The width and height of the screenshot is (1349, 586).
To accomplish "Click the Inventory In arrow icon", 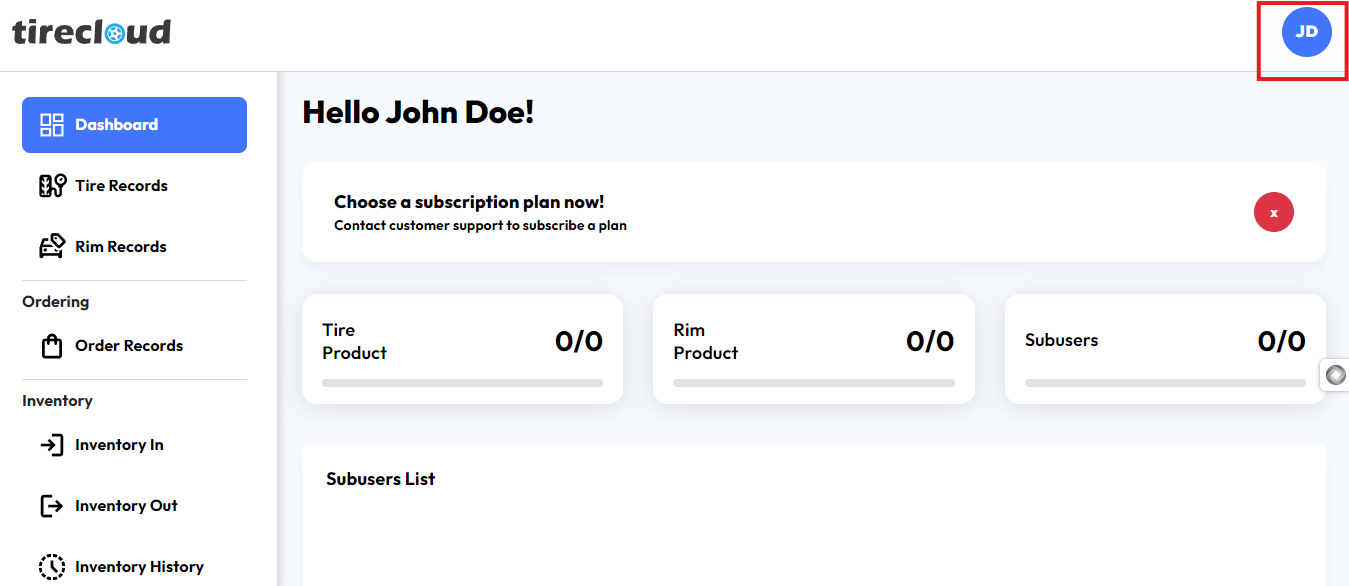I will [52, 445].
